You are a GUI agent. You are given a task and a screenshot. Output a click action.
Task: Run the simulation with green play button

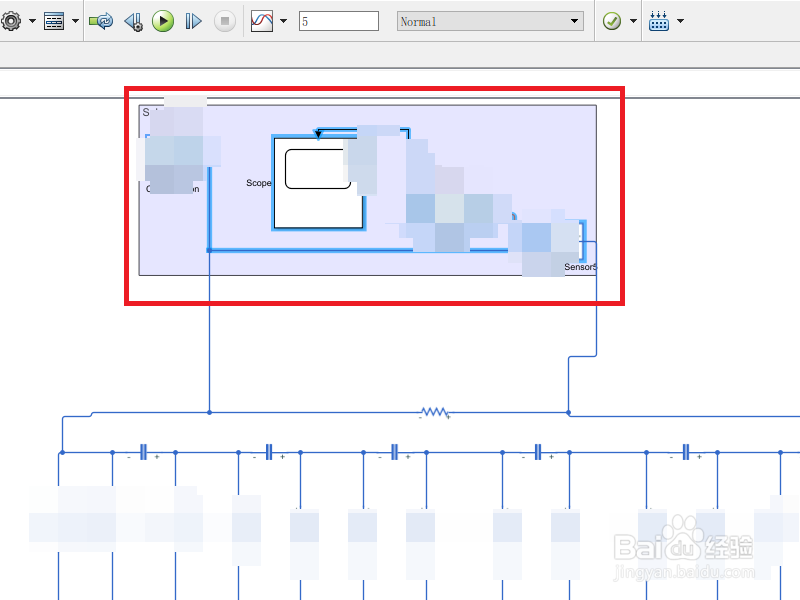click(x=163, y=21)
